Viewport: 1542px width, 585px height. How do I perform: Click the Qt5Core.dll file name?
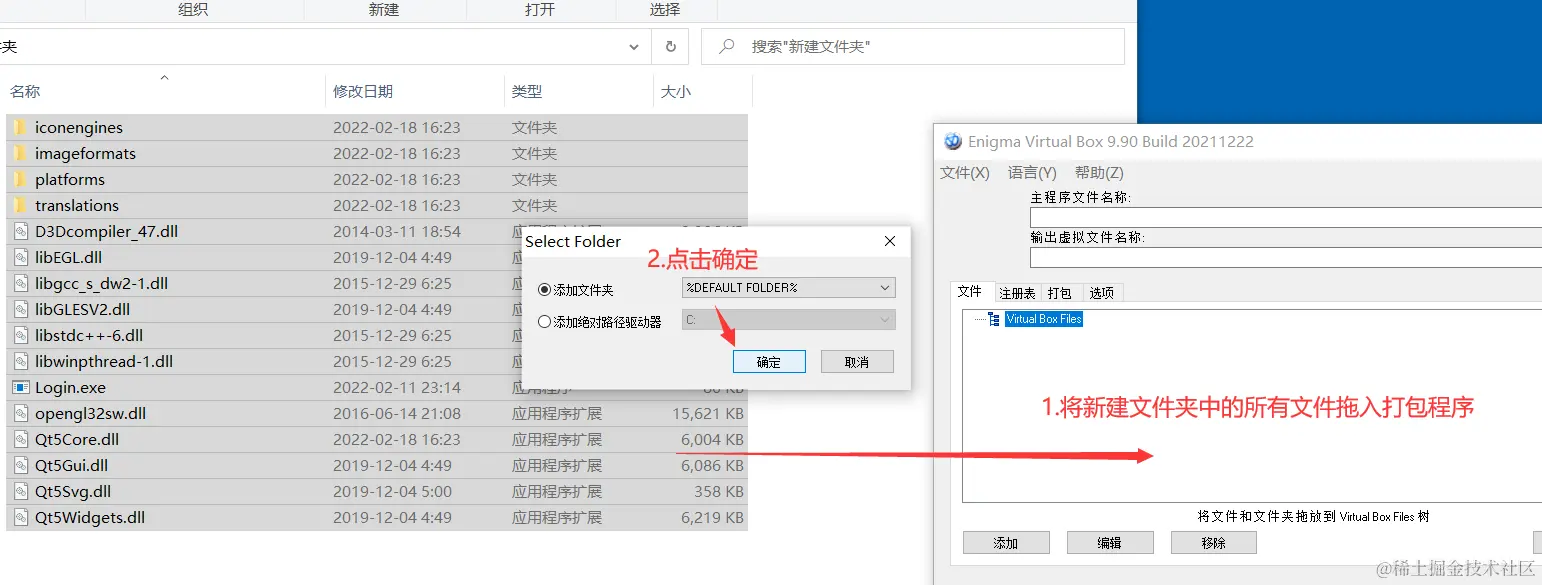(x=77, y=439)
